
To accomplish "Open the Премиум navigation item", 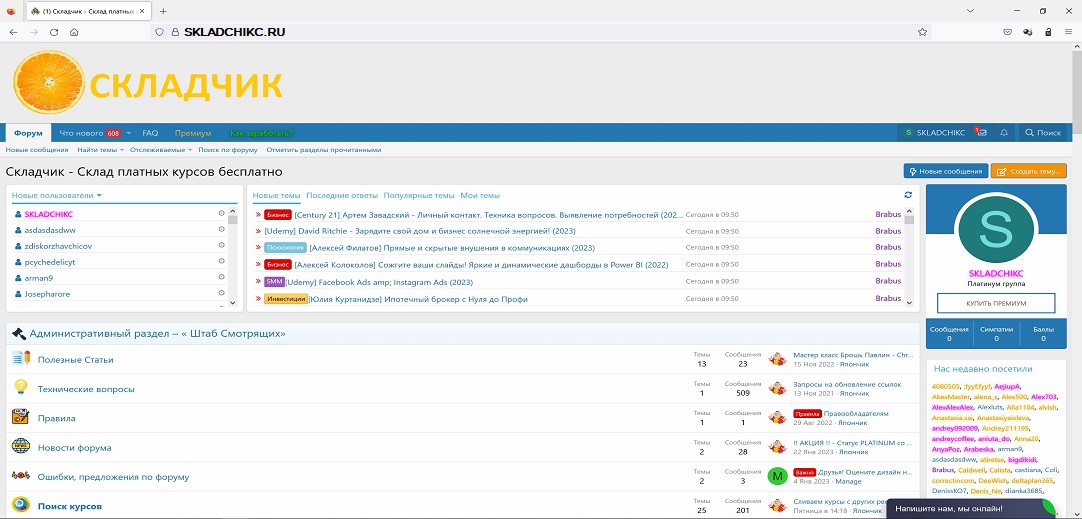I will [193, 133].
